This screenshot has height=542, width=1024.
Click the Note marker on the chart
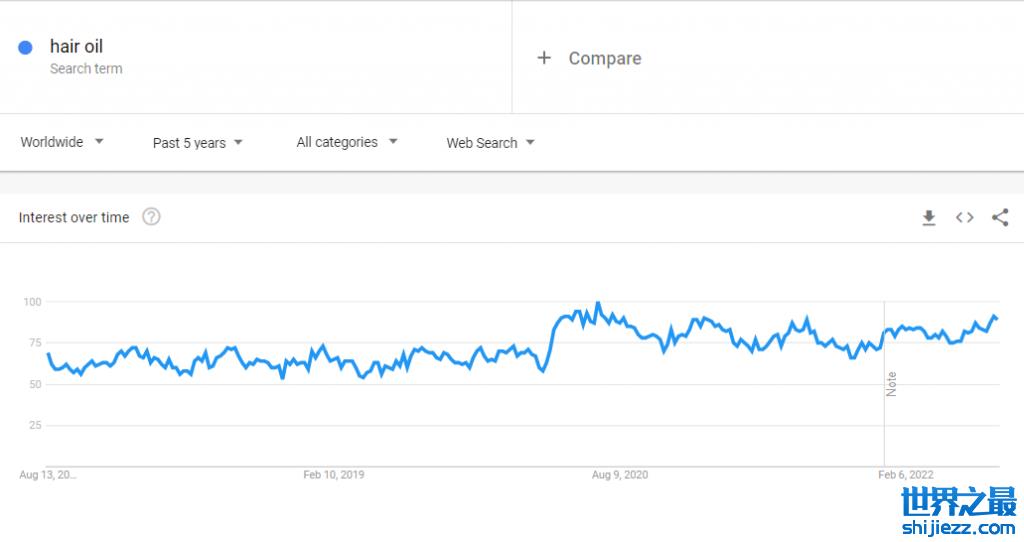(x=891, y=384)
